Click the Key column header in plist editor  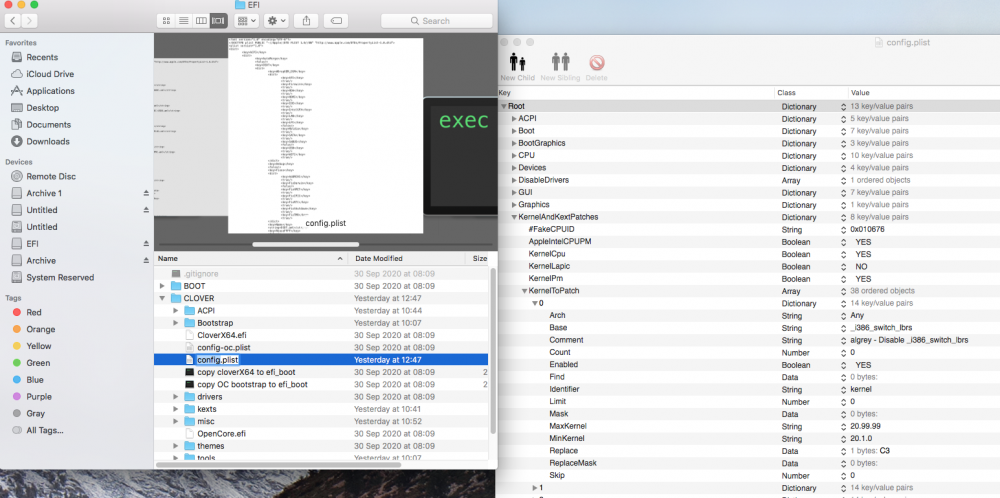click(636, 93)
